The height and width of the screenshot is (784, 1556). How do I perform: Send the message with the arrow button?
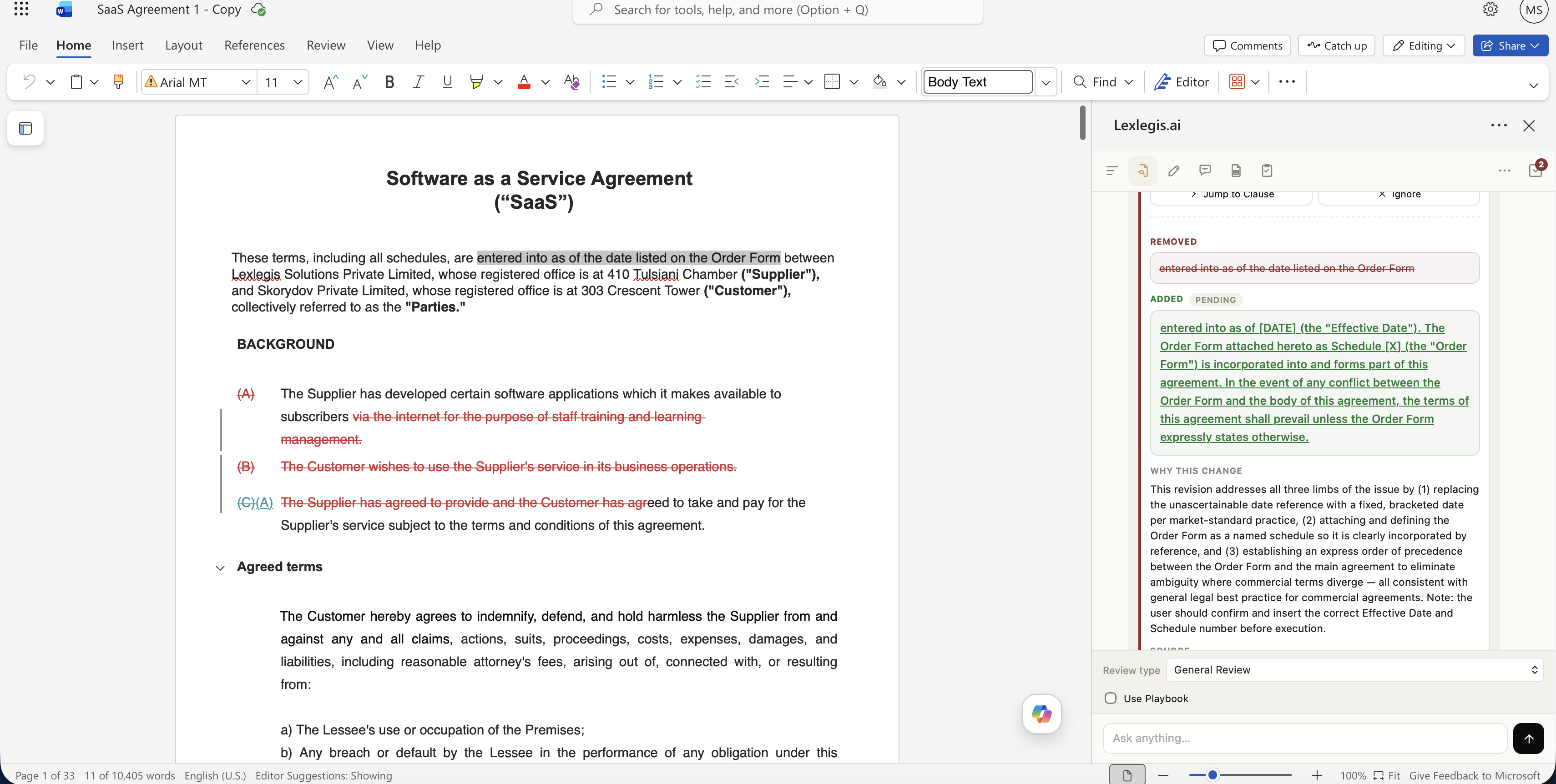1528,738
